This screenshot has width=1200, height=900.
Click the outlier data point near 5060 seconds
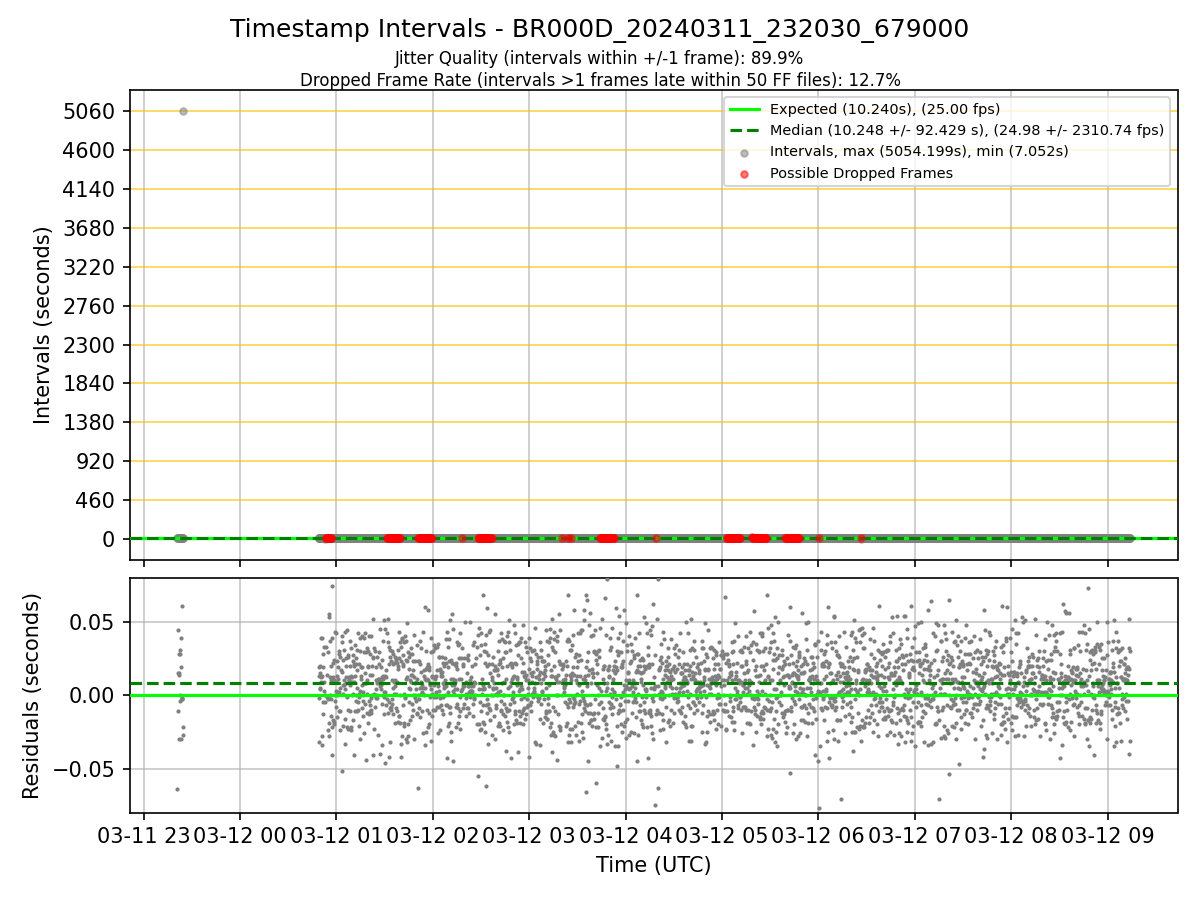tap(183, 111)
